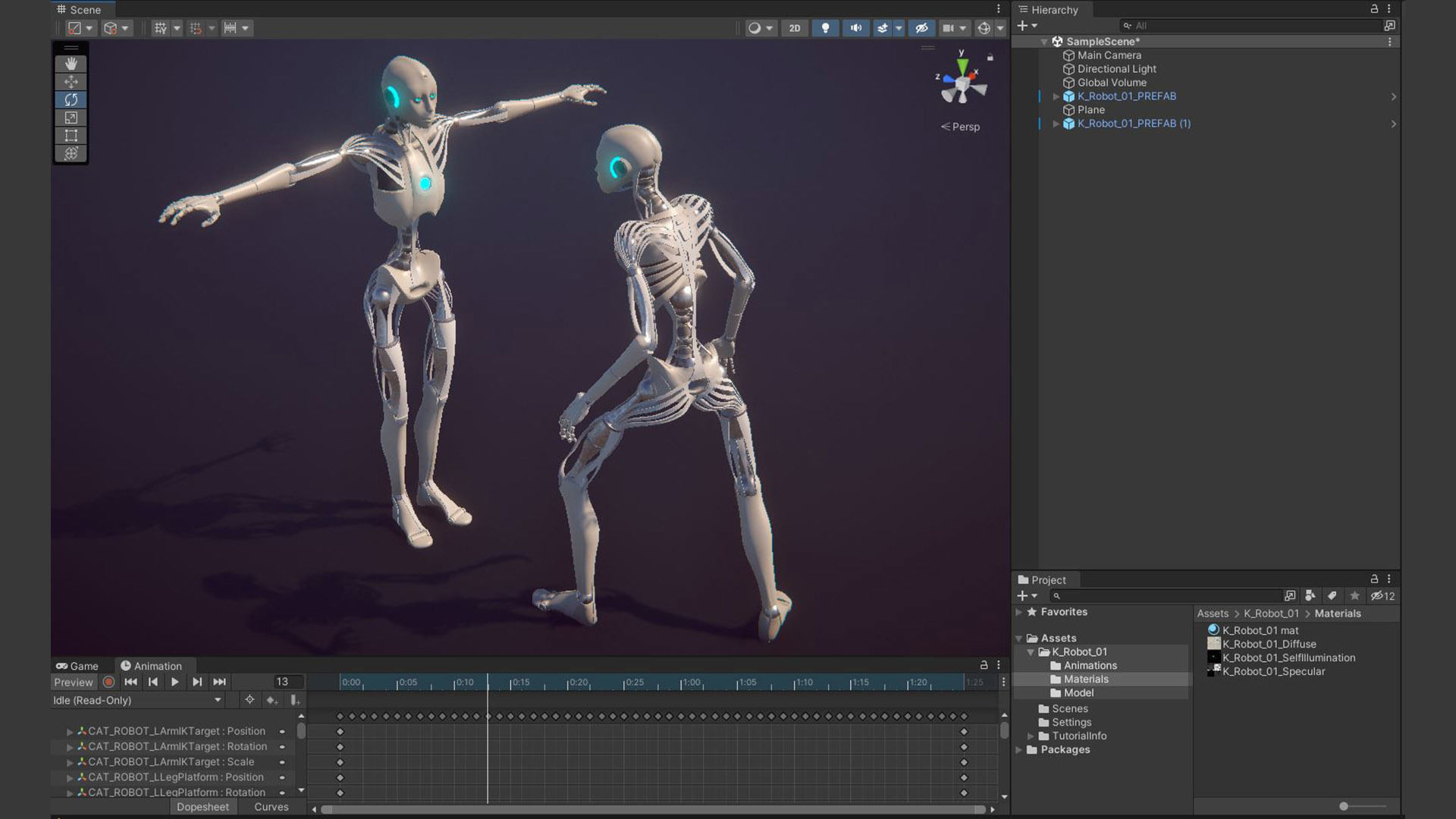Switch to Dopesheet view
The image size is (1456, 819).
pyautogui.click(x=202, y=808)
